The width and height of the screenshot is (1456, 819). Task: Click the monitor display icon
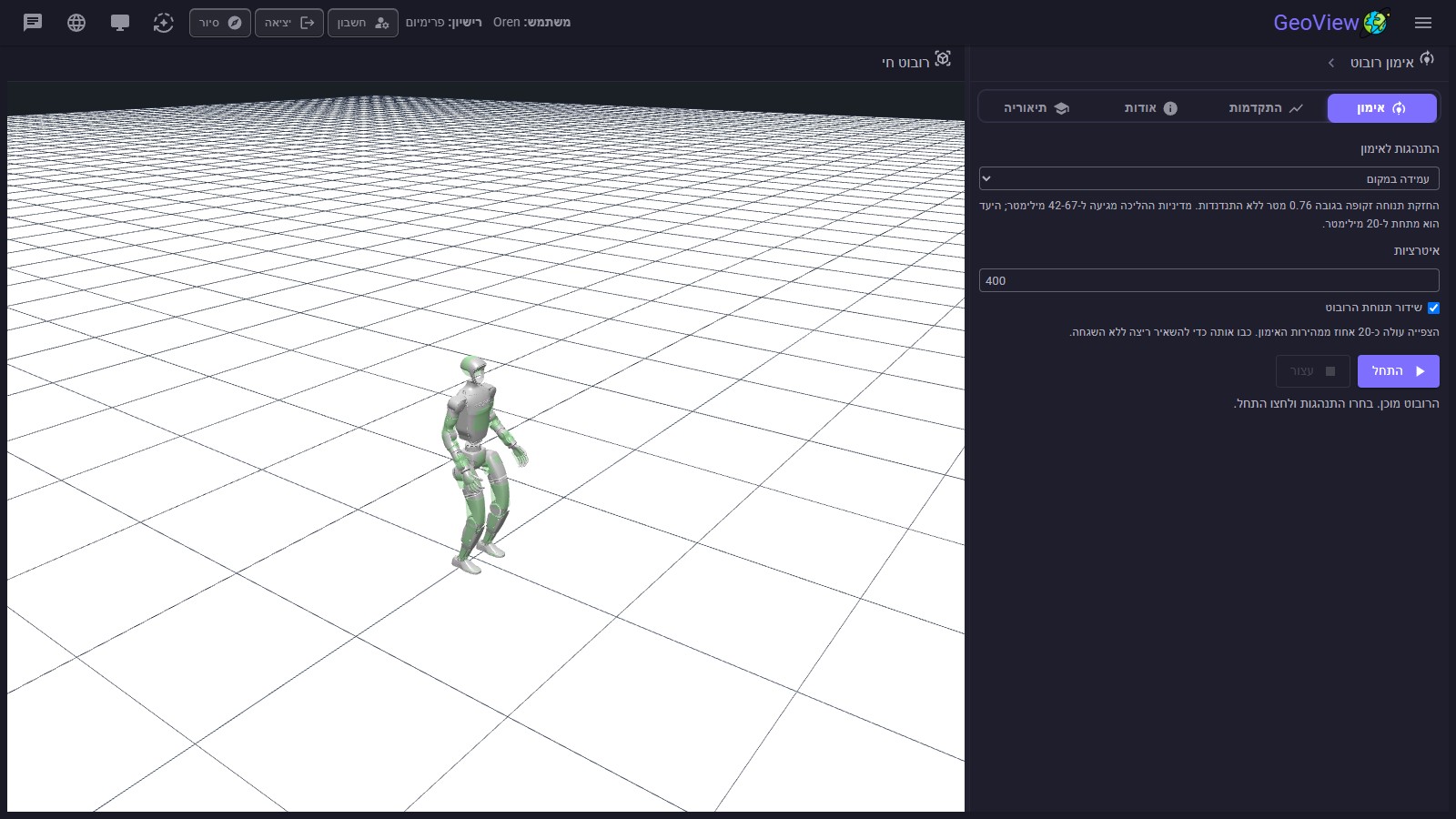(x=120, y=23)
